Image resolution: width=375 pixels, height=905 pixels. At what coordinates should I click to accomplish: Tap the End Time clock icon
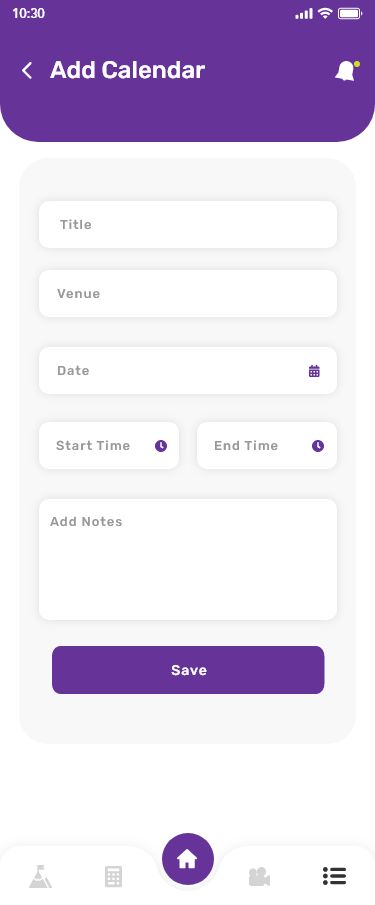318,446
